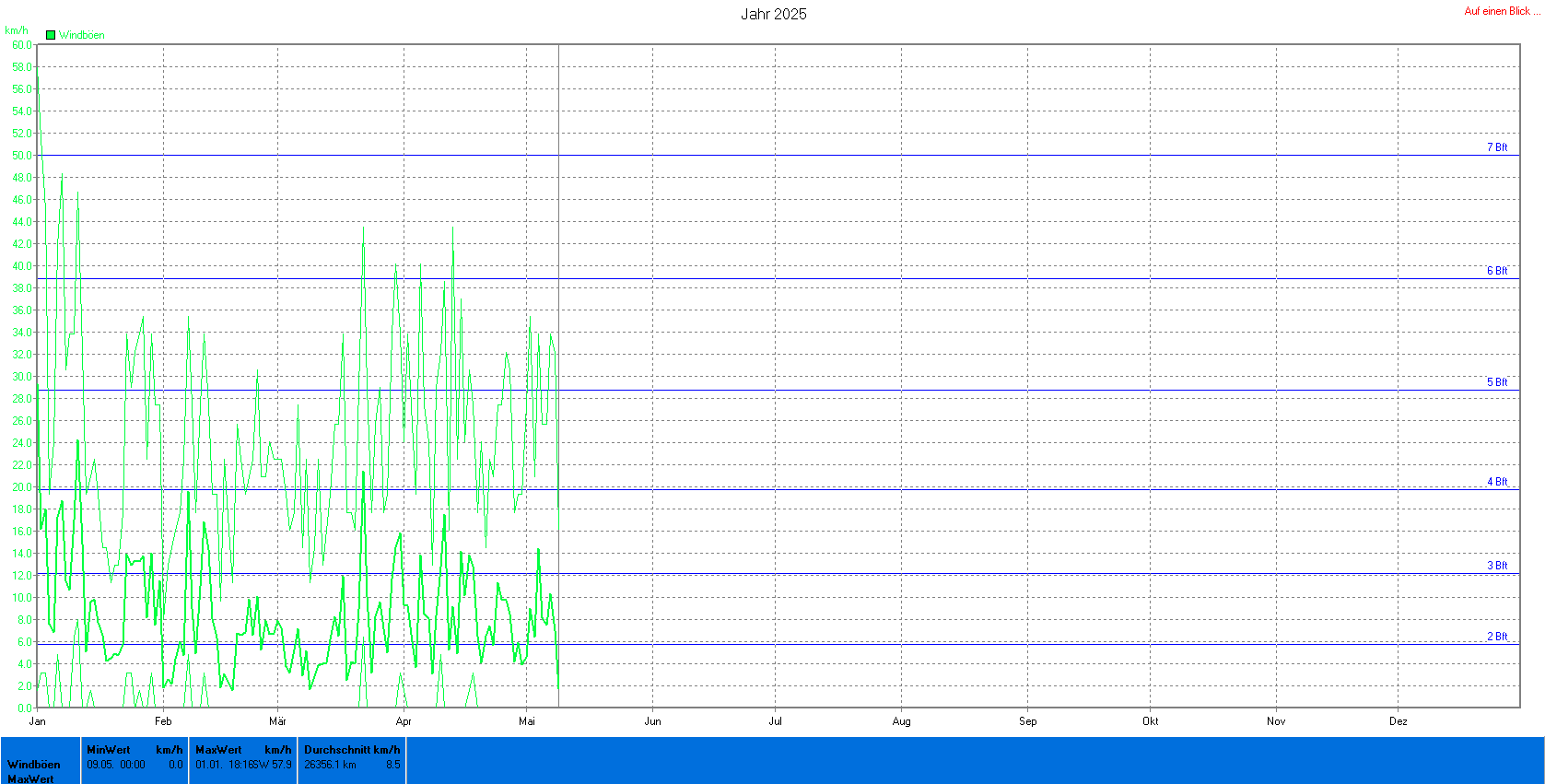Click the 'Jahr 2025' chart title

point(773,14)
